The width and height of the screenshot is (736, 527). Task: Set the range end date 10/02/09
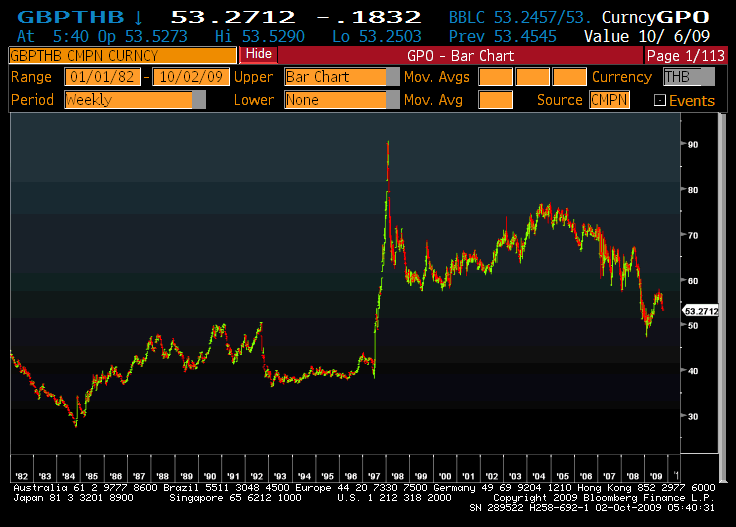click(191, 76)
